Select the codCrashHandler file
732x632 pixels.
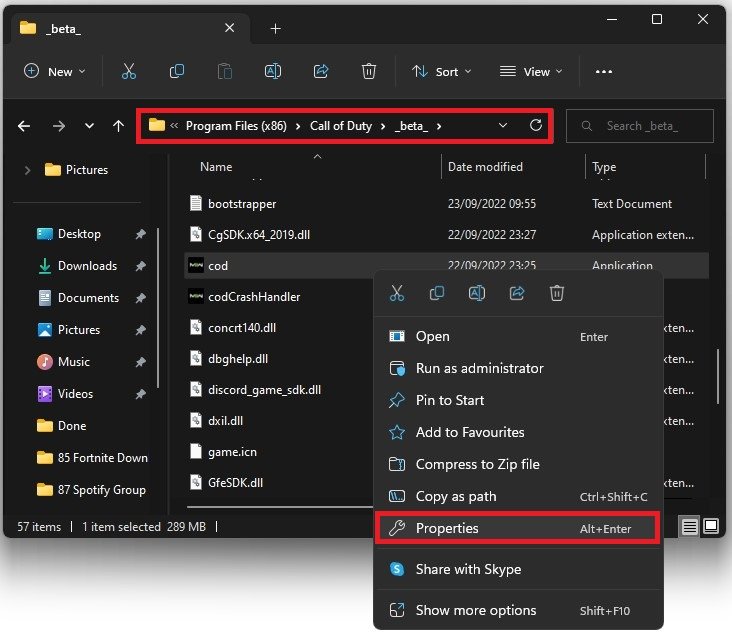click(x=253, y=297)
